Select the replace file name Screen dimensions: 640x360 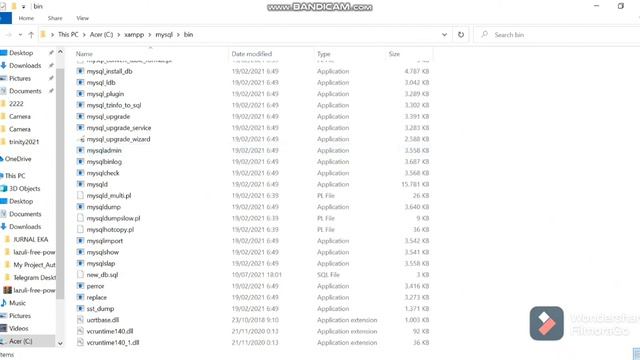coord(97,298)
